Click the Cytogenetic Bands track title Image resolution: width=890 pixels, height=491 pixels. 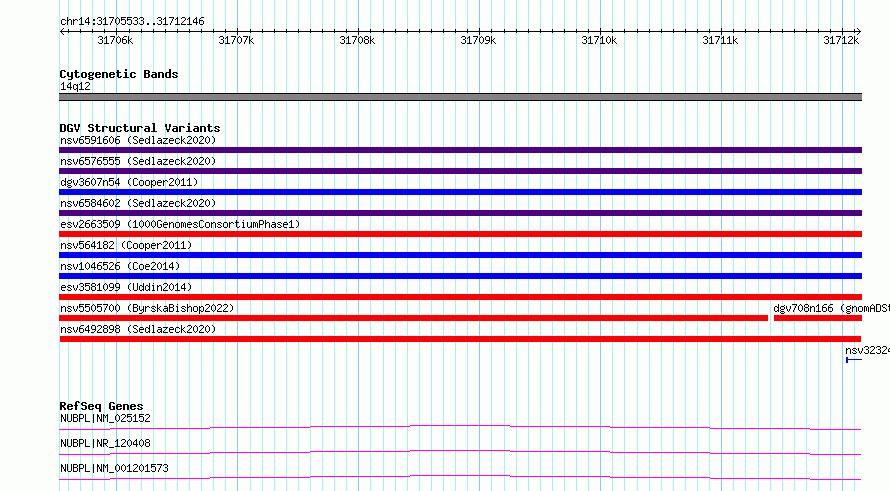119,74
